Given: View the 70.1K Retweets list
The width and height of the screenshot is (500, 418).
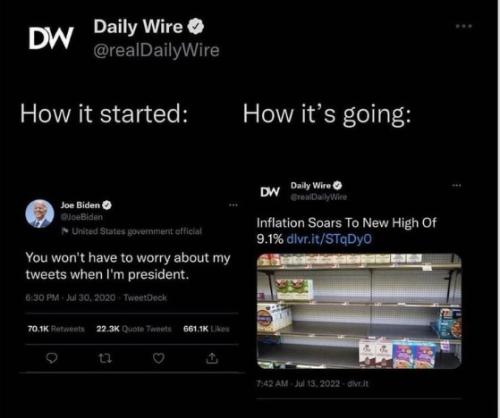Looking at the screenshot, I should 56,329.
